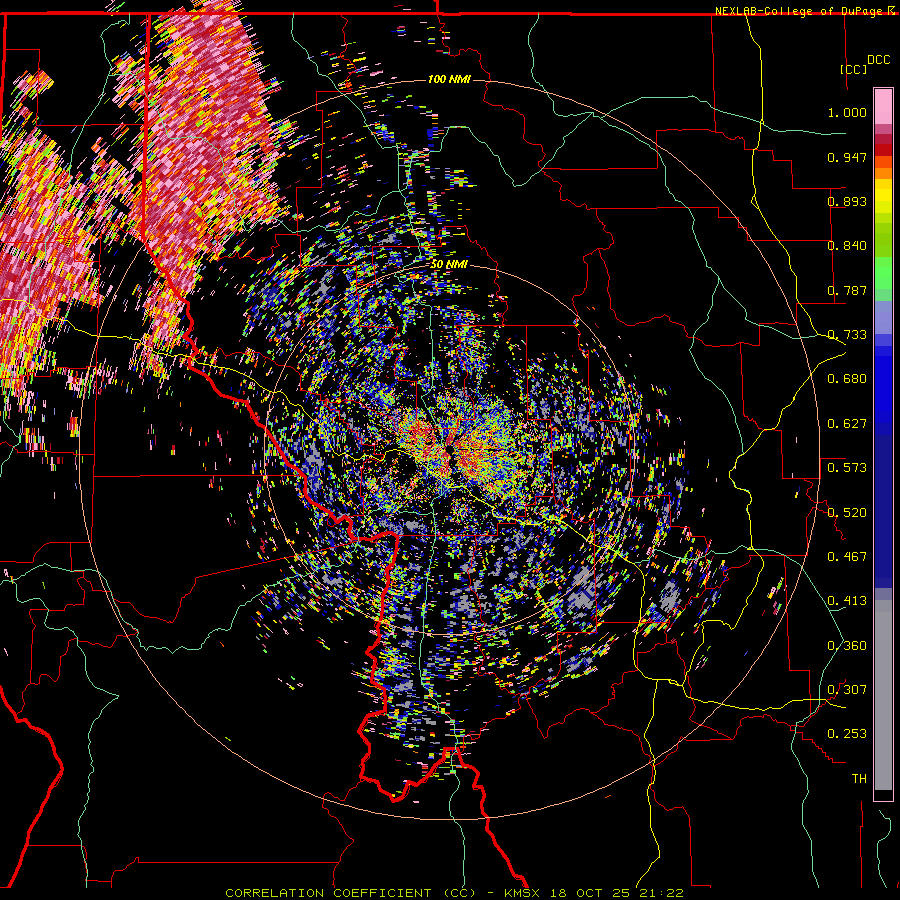900x900 pixels.
Task: Select the 0.947 scale value
Action: pyautogui.click(x=847, y=157)
